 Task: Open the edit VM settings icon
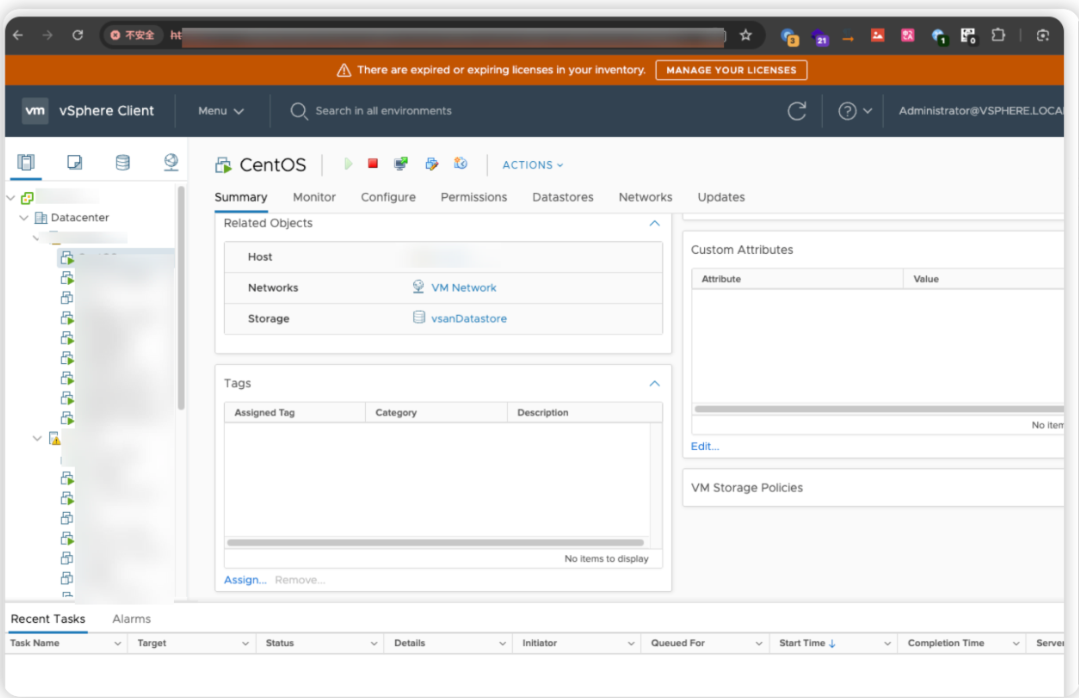[x=431, y=164]
